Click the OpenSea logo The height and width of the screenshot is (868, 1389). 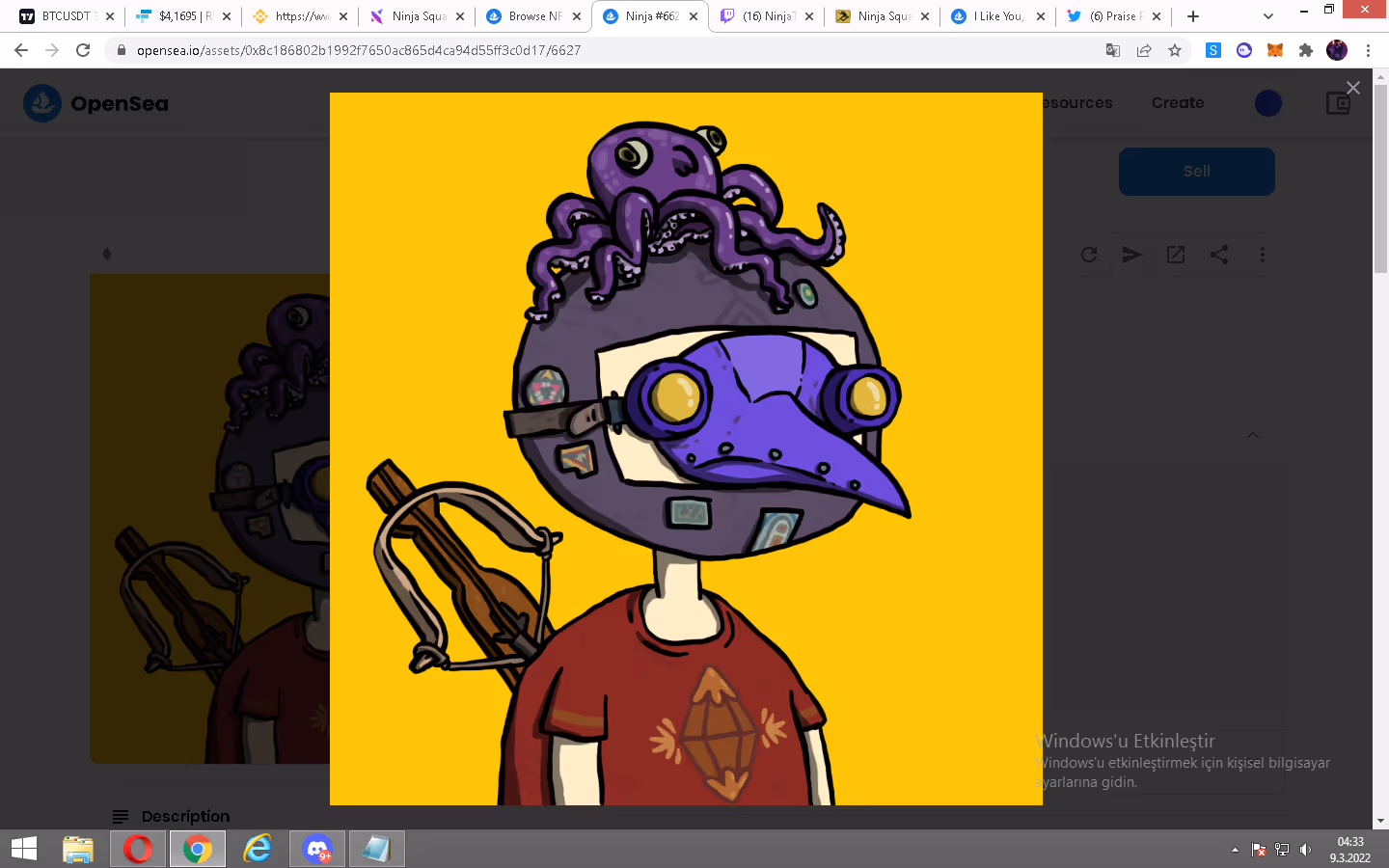pyautogui.click(x=95, y=103)
